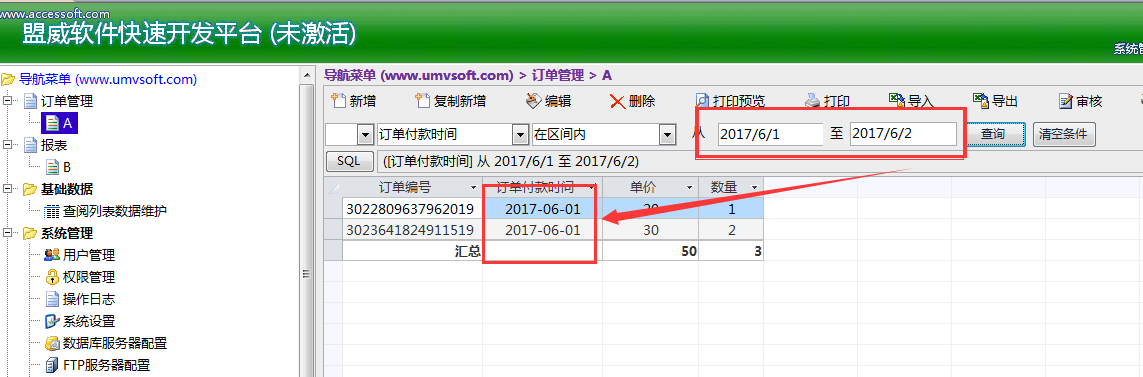The height and width of the screenshot is (377, 1143).
Task: Select report B in the tree
Action: coord(66,167)
